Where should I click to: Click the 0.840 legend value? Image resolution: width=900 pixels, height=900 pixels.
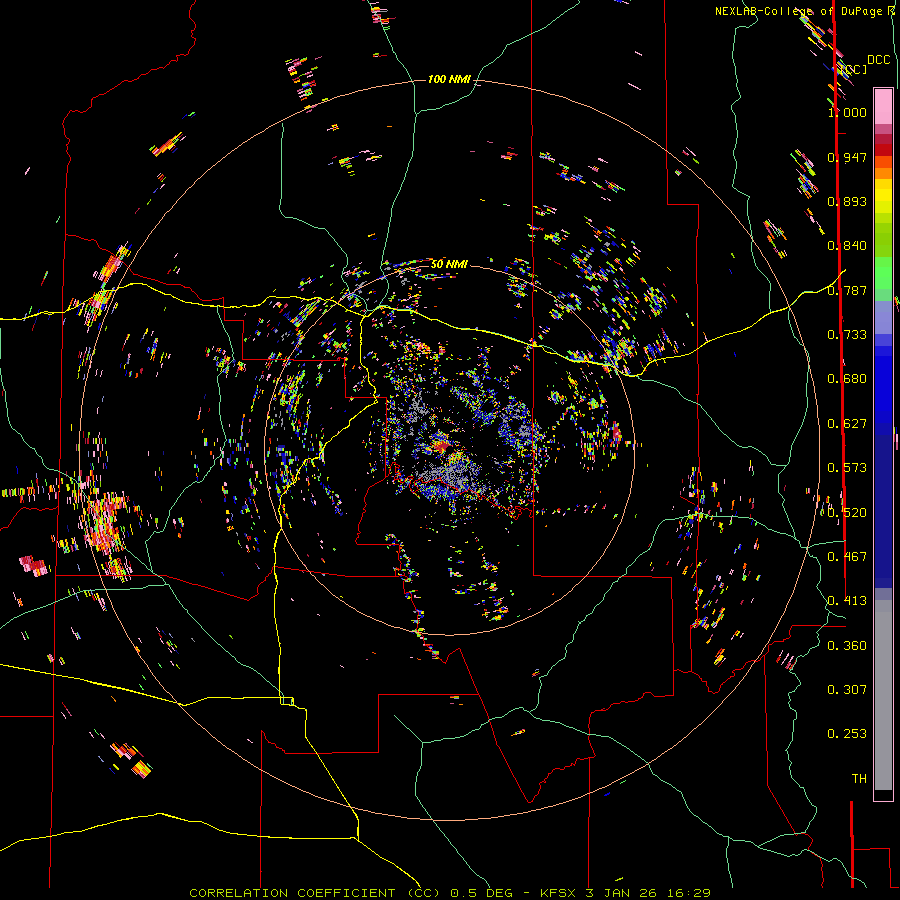click(847, 246)
